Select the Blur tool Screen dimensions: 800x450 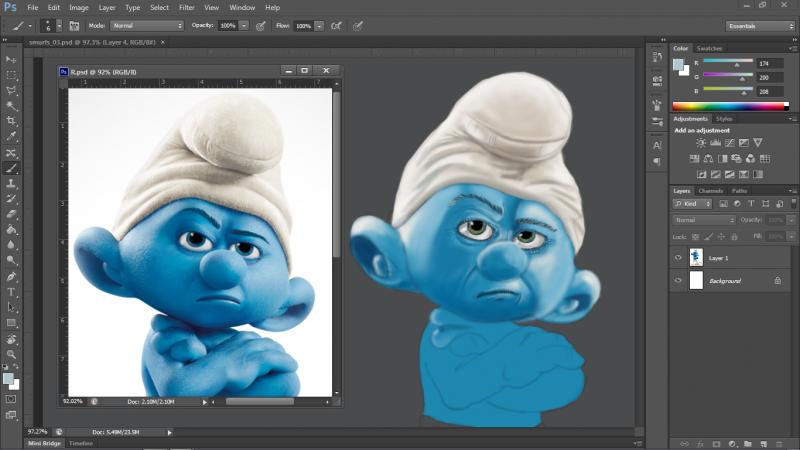click(11, 244)
